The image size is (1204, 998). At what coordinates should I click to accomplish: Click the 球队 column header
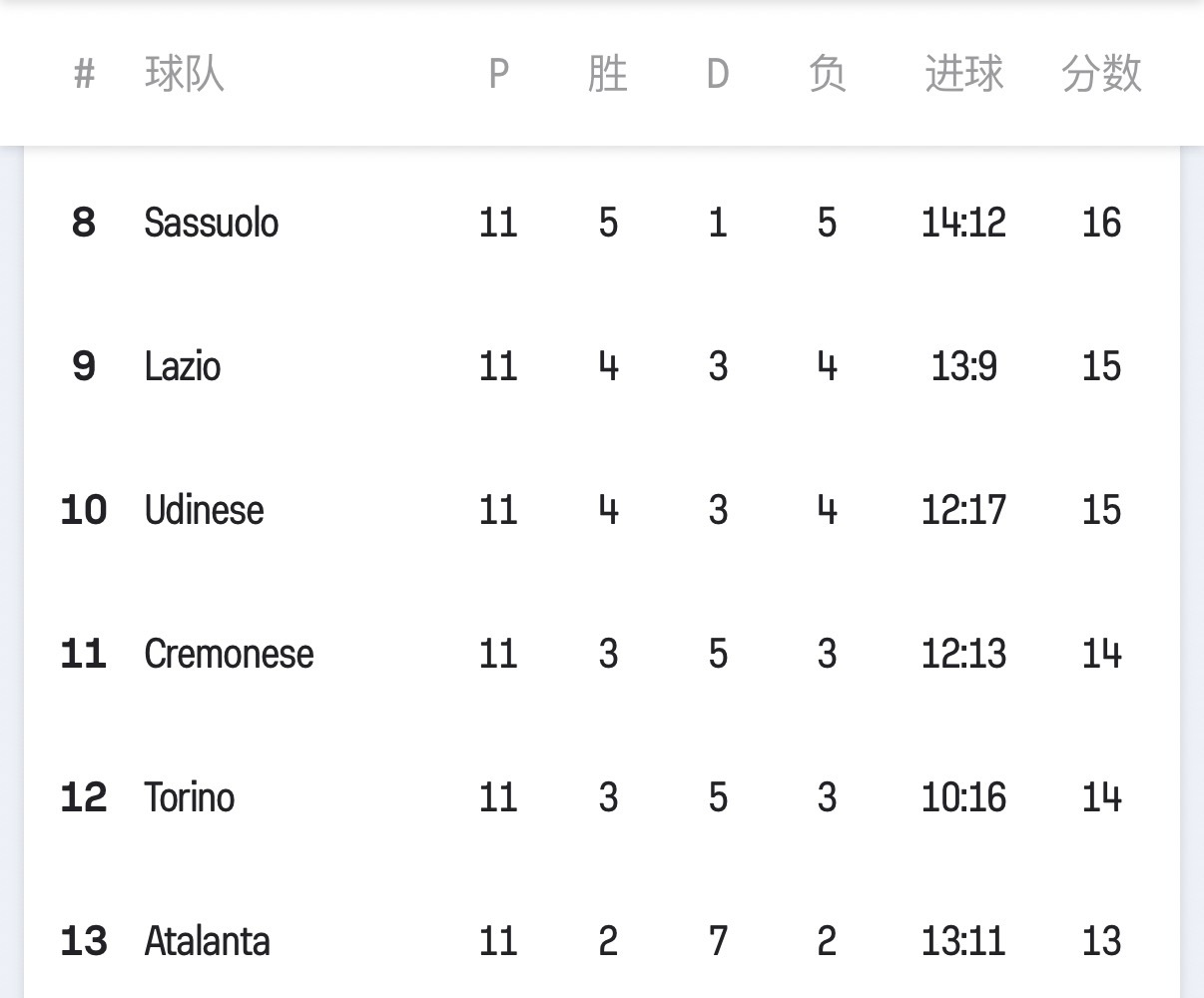(x=185, y=74)
